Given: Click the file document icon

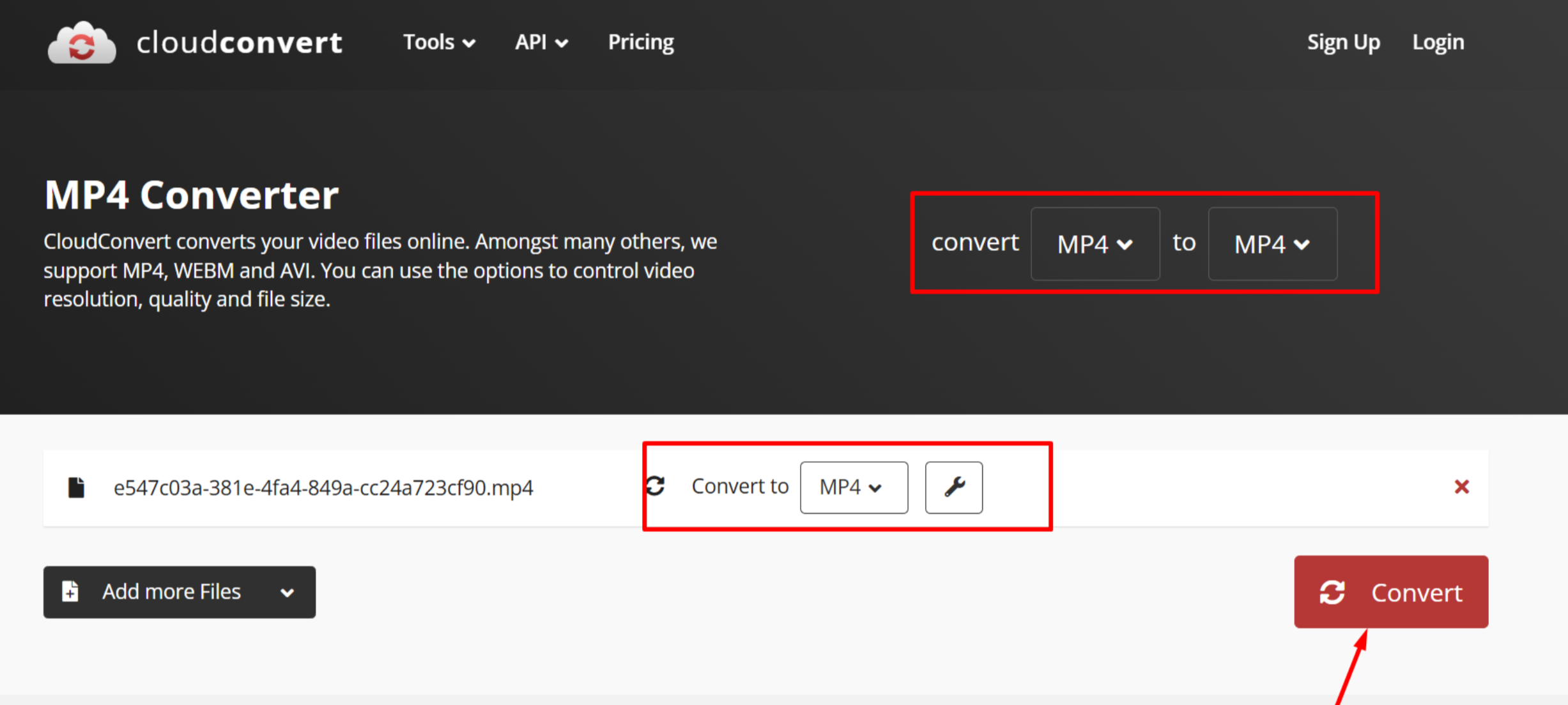Looking at the screenshot, I should point(76,487).
